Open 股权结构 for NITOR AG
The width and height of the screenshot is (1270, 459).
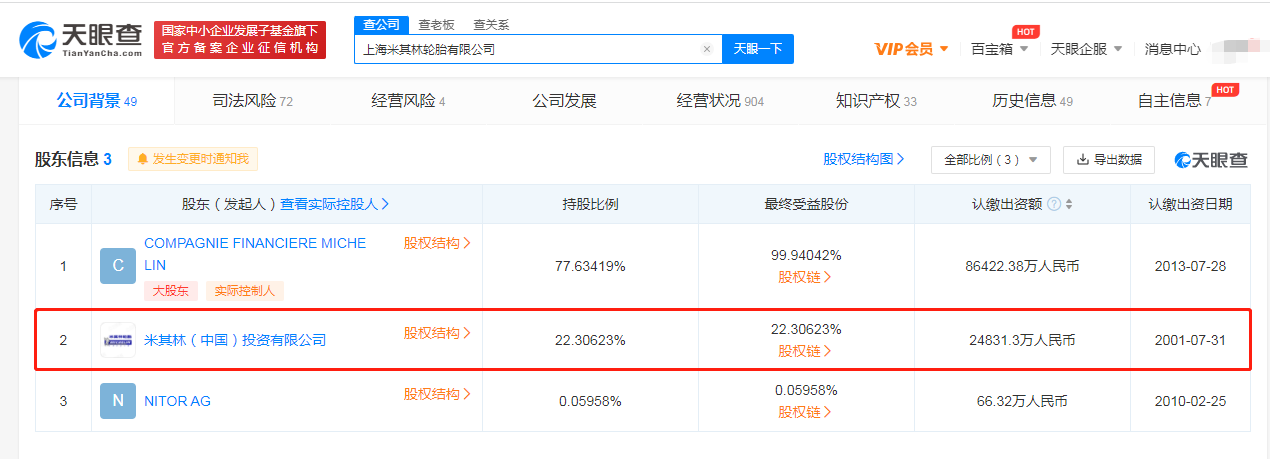437,394
